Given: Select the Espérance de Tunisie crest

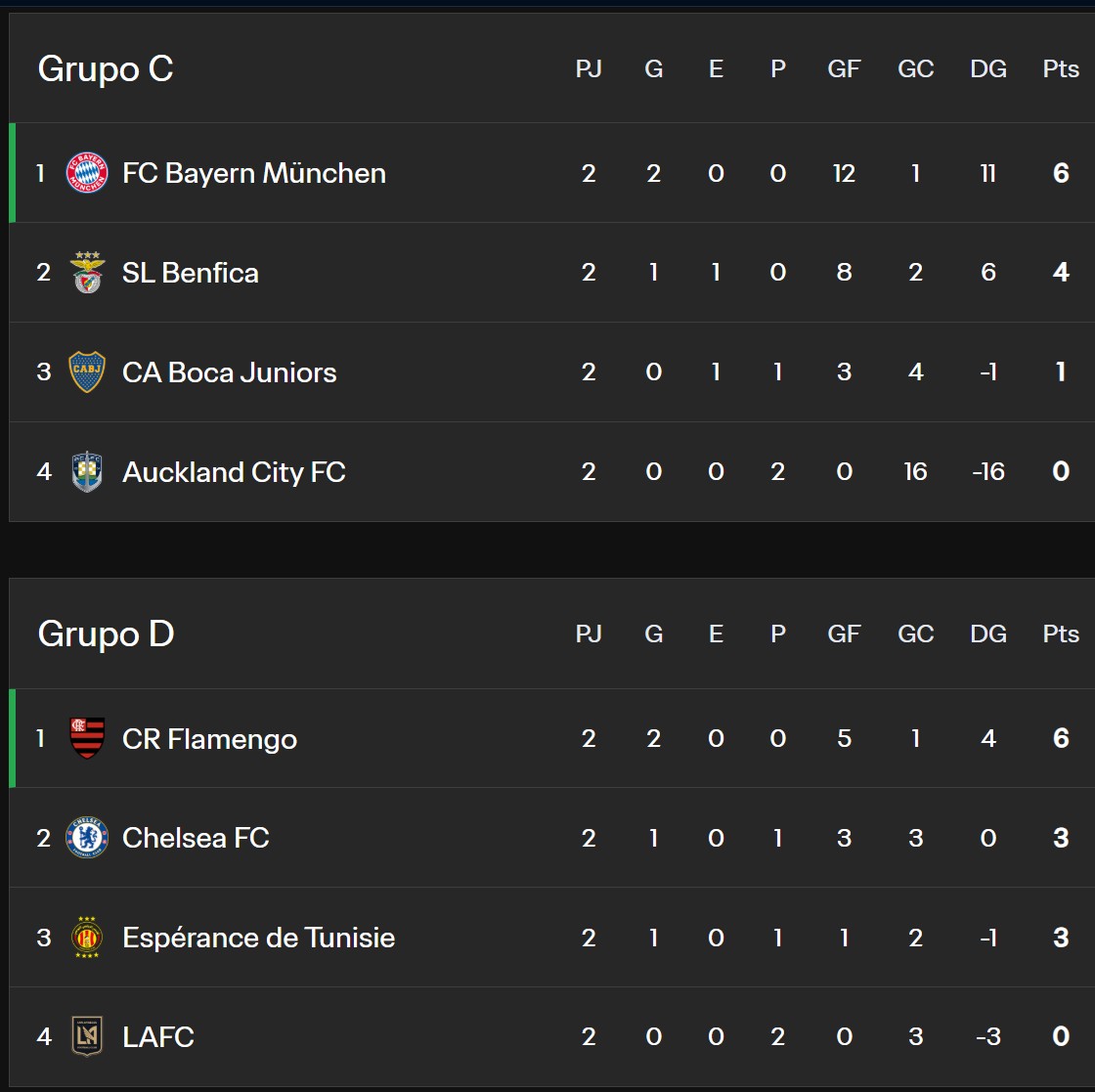Looking at the screenshot, I should point(86,938).
